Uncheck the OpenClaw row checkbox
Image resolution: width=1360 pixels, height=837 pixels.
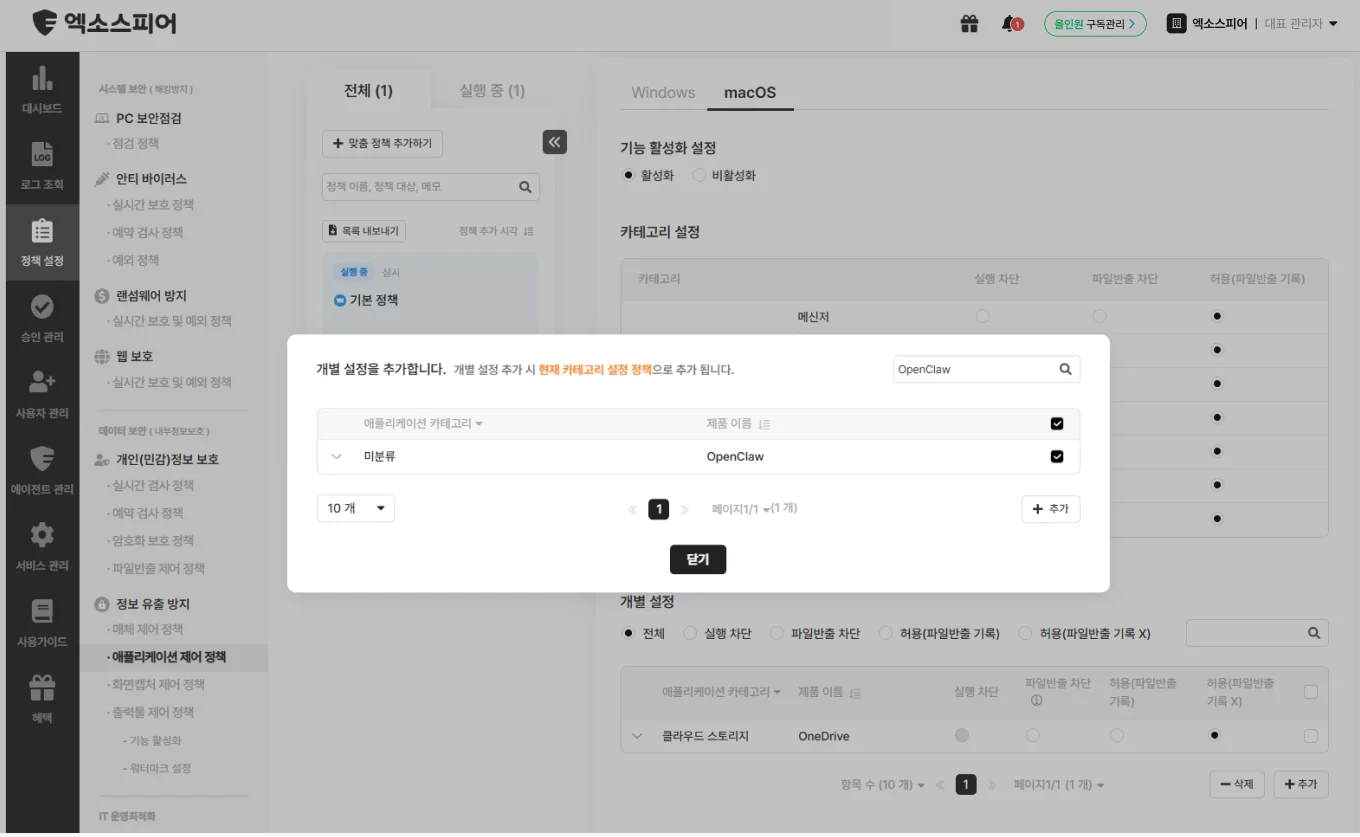coord(1056,454)
